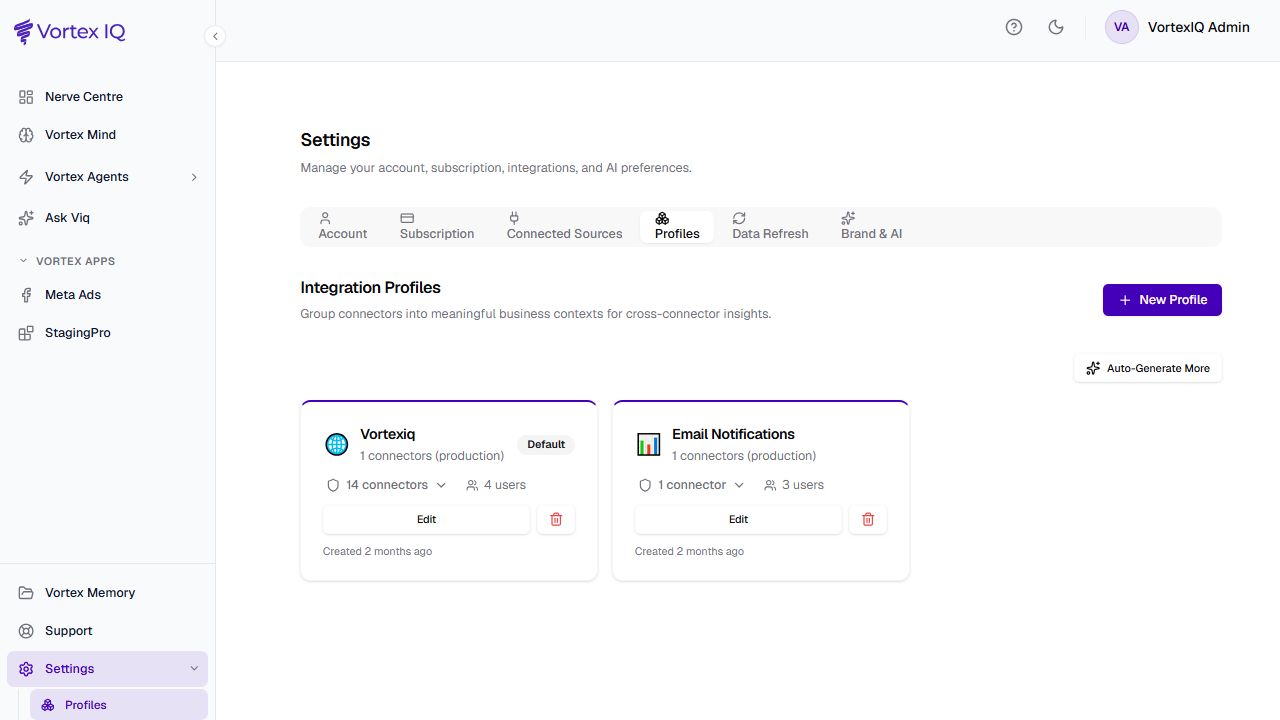Click the Vortex Memory folder icon
The width and height of the screenshot is (1280, 720).
(x=26, y=593)
